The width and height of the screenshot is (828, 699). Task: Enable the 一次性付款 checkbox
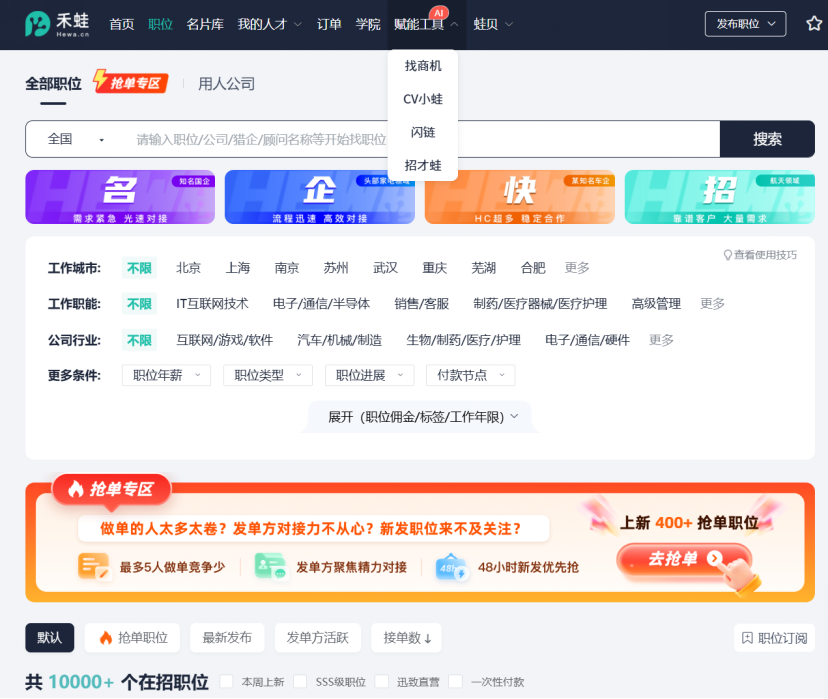click(456, 681)
